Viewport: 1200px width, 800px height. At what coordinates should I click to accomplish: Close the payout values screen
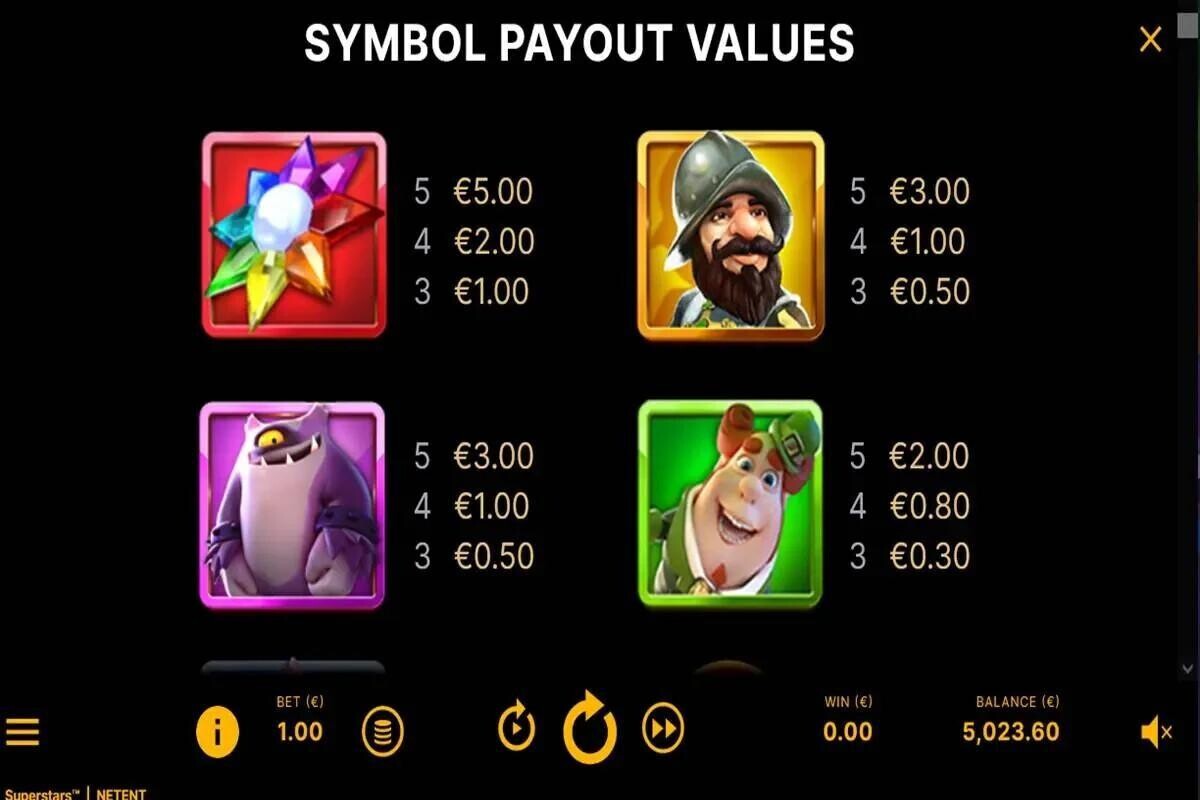coord(1151,40)
